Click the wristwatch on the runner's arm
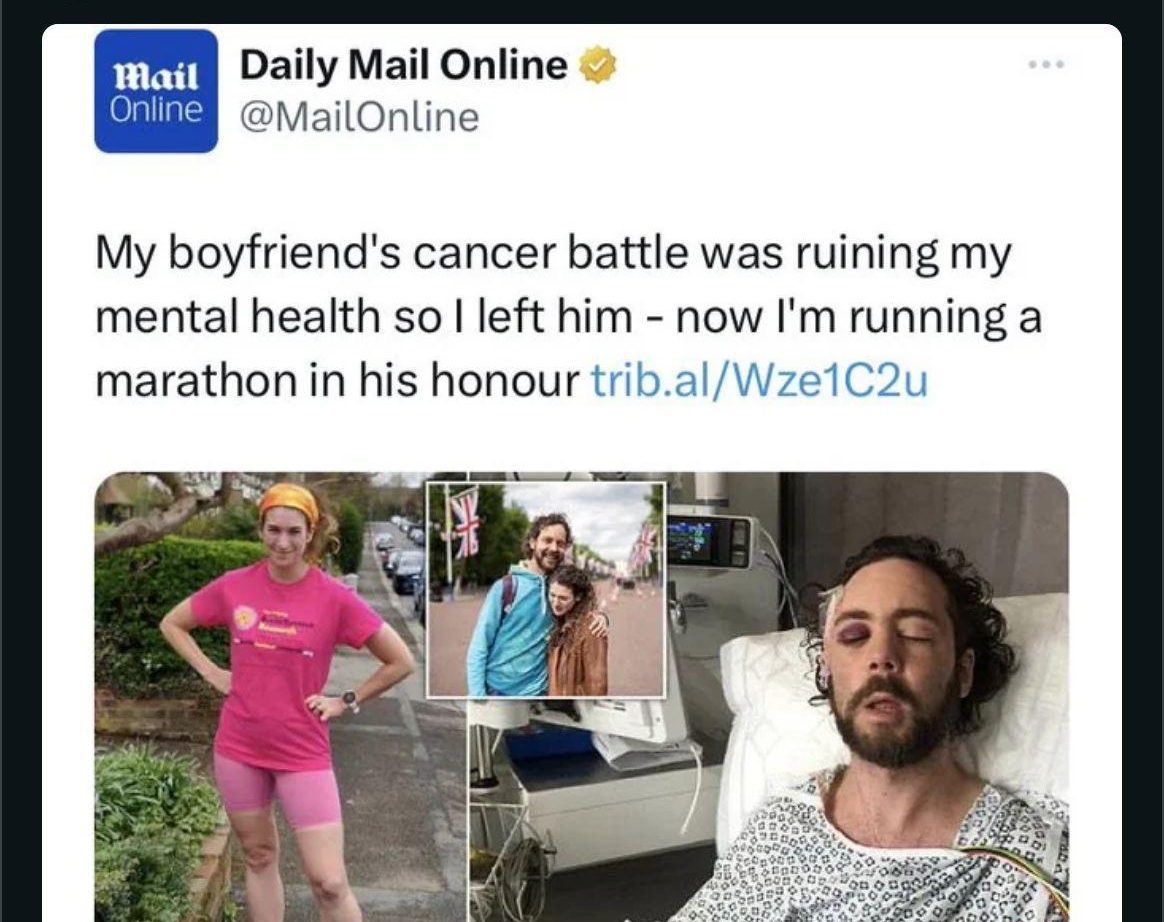1164x922 pixels. tap(349, 699)
